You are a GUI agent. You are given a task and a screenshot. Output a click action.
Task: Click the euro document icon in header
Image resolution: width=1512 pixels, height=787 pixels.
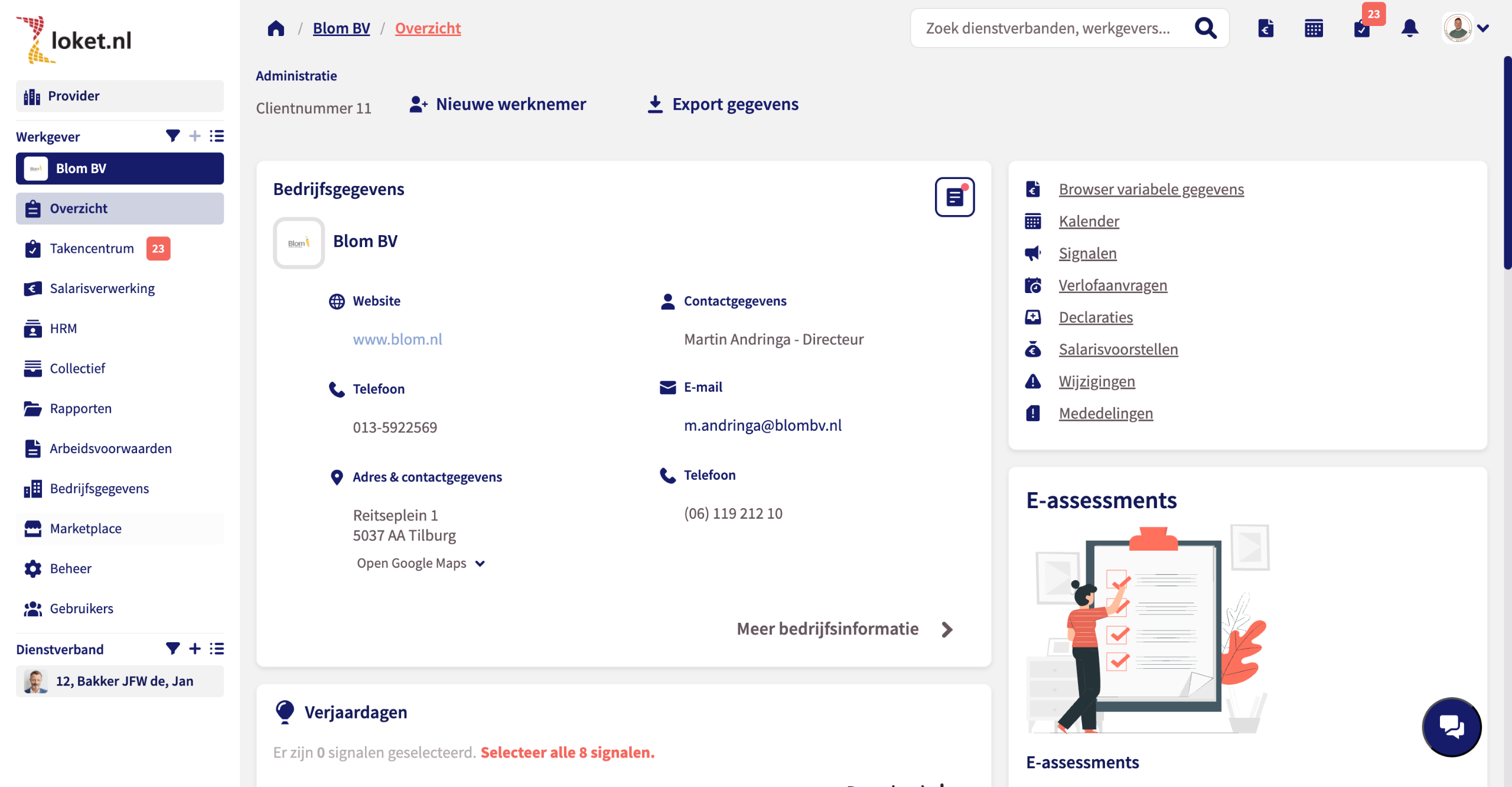pos(1266,28)
